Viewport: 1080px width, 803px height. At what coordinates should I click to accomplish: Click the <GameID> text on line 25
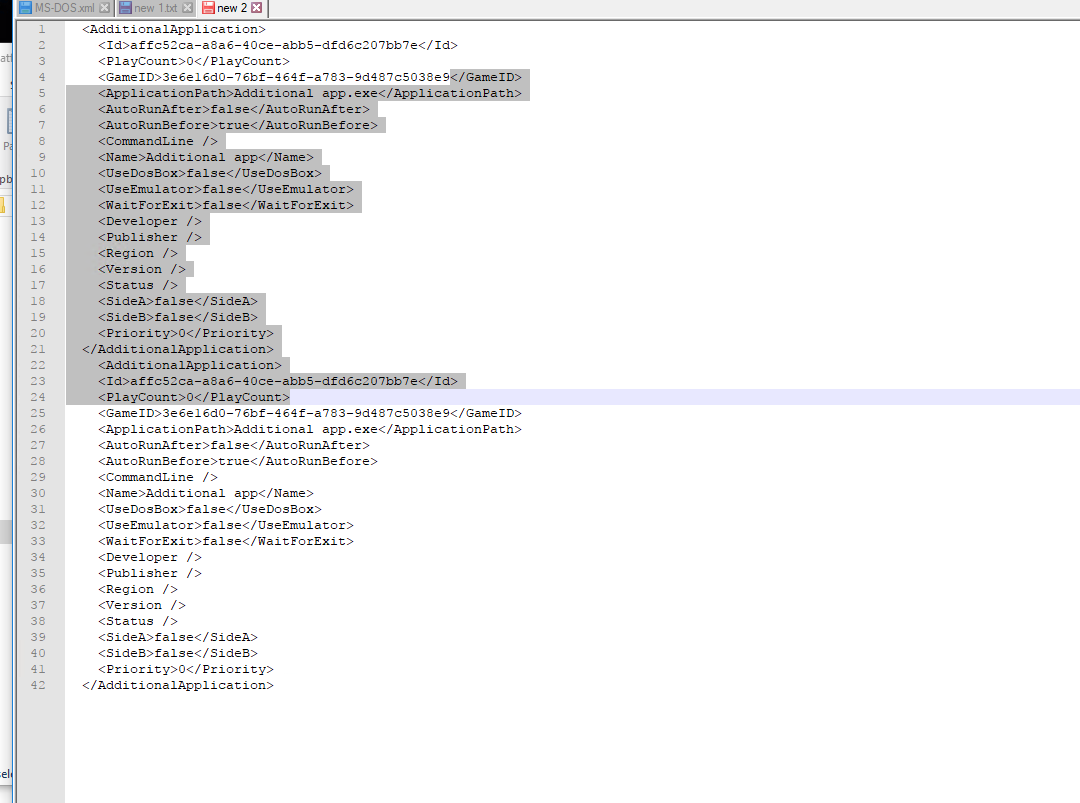point(310,413)
